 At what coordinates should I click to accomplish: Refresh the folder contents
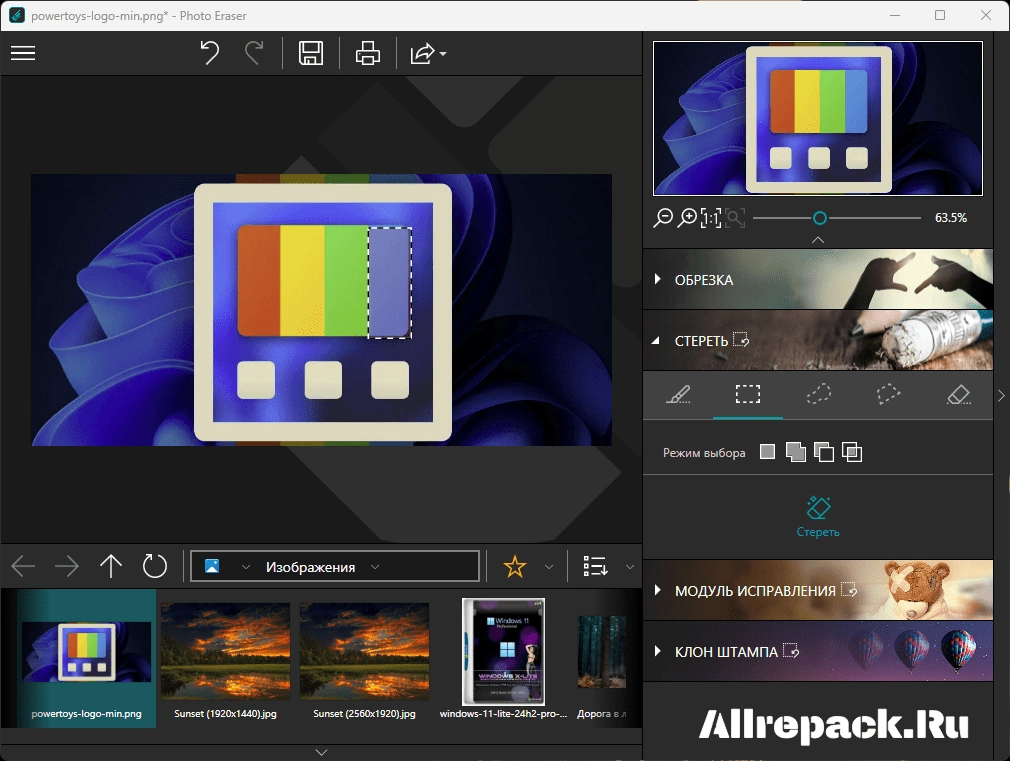tap(155, 566)
